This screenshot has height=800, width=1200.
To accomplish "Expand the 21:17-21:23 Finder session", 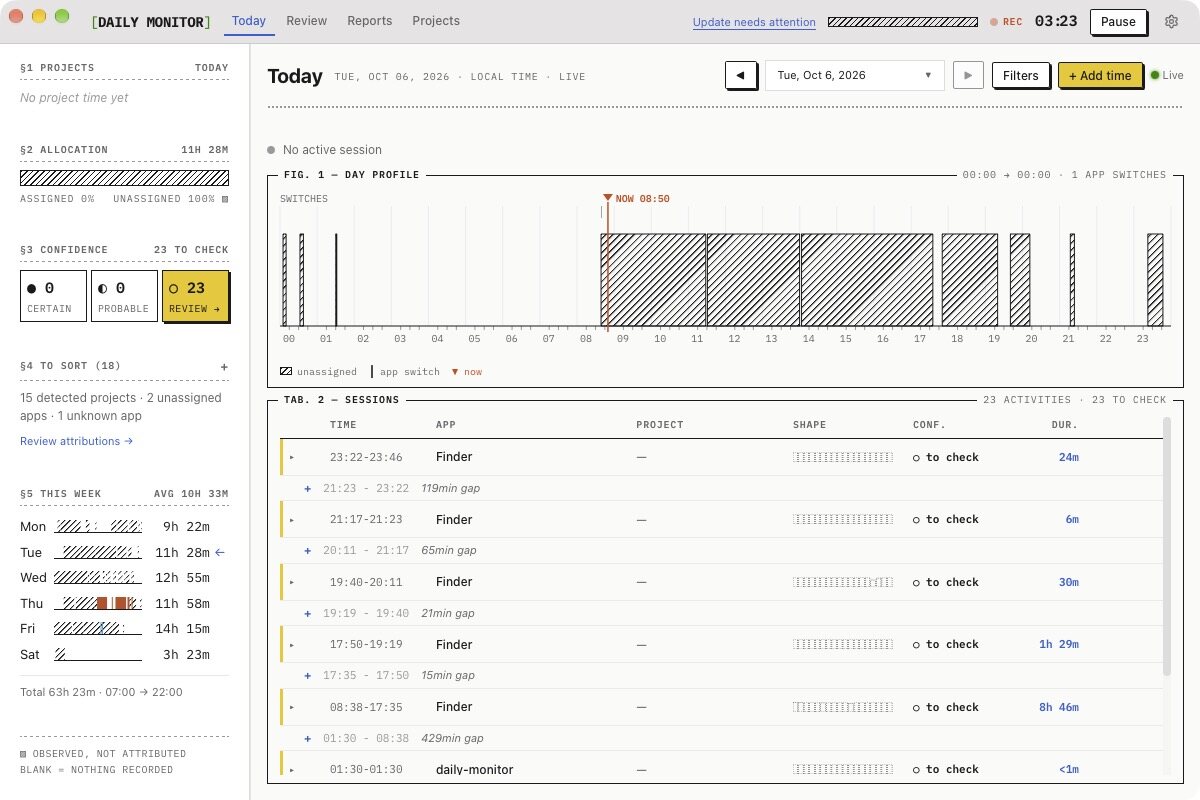I will click(292, 519).
